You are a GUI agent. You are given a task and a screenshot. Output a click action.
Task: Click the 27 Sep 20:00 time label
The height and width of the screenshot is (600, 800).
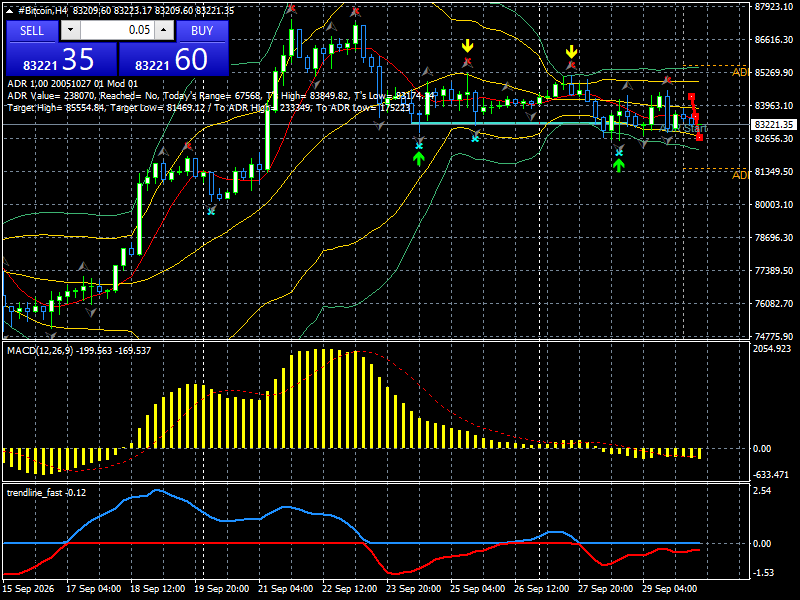606,588
